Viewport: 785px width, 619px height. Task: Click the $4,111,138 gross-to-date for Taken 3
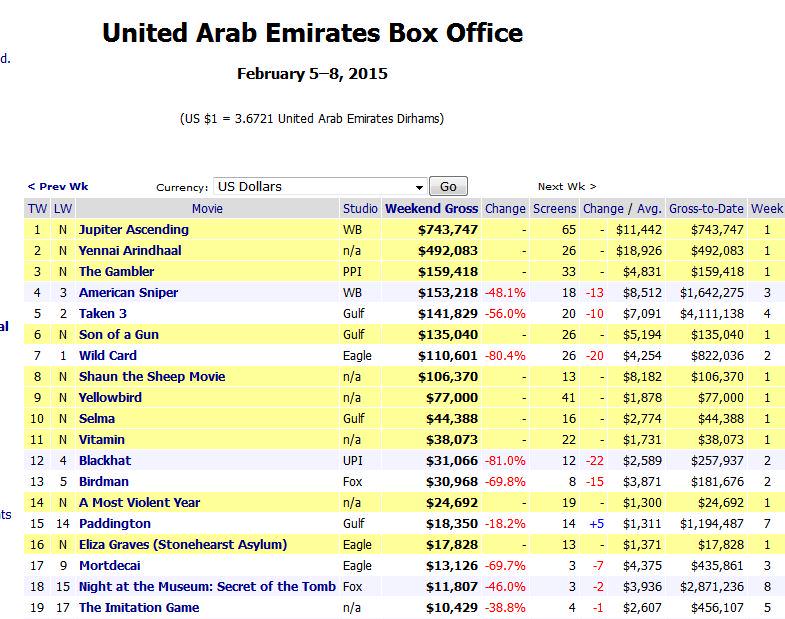click(712, 314)
